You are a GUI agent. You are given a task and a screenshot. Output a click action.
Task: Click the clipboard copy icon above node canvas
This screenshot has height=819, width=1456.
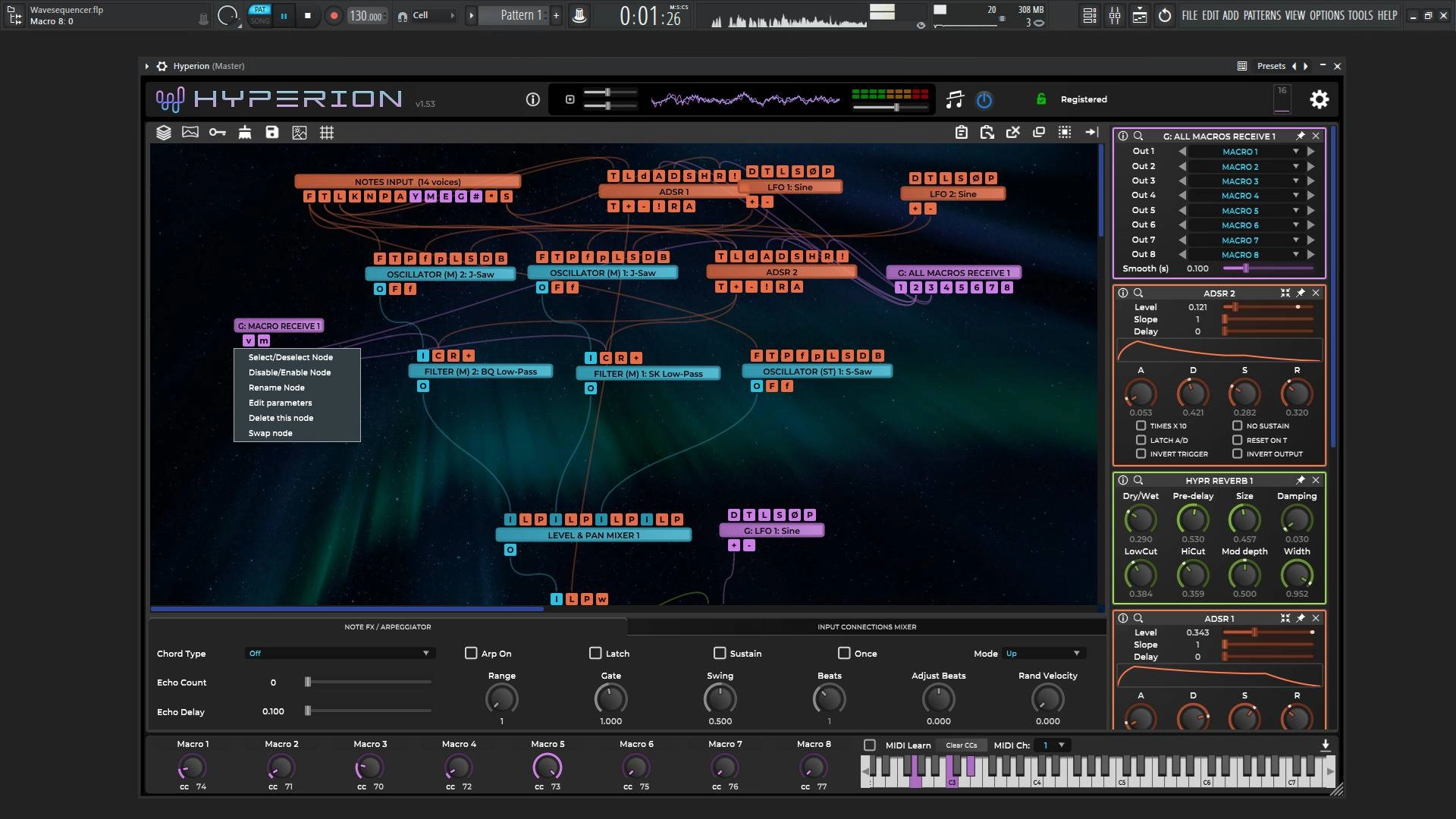tap(962, 133)
